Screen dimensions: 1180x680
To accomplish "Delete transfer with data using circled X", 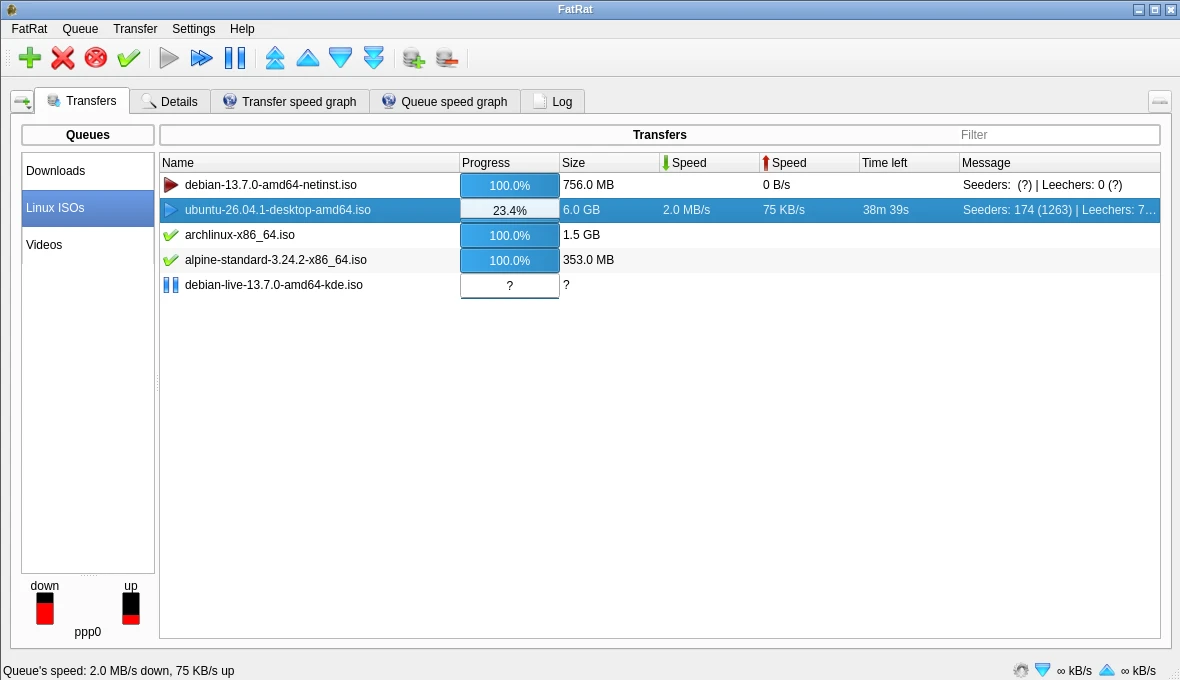I will [x=96, y=58].
